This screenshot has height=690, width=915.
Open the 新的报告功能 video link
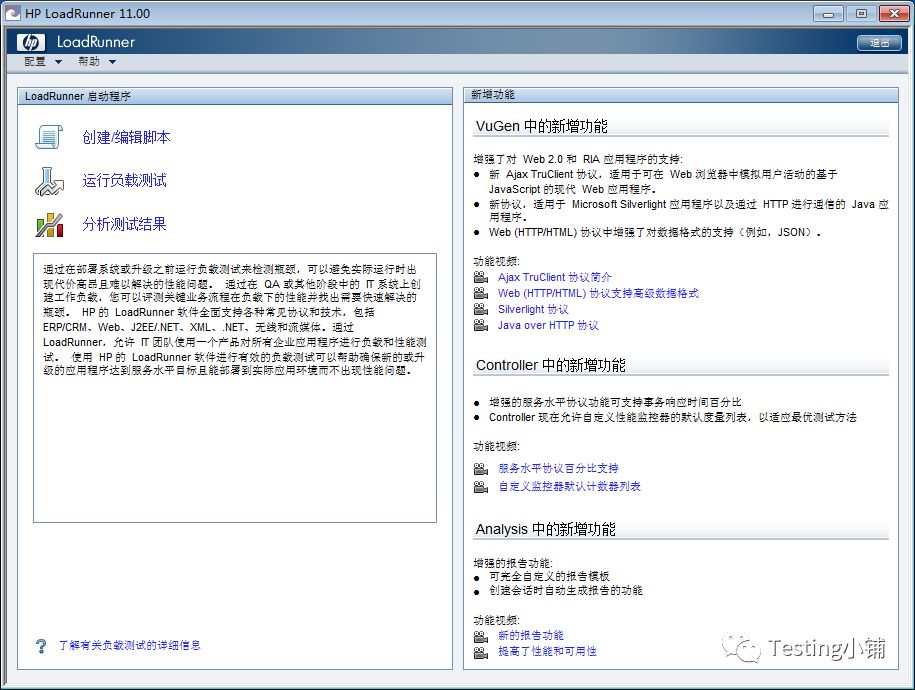[531, 635]
